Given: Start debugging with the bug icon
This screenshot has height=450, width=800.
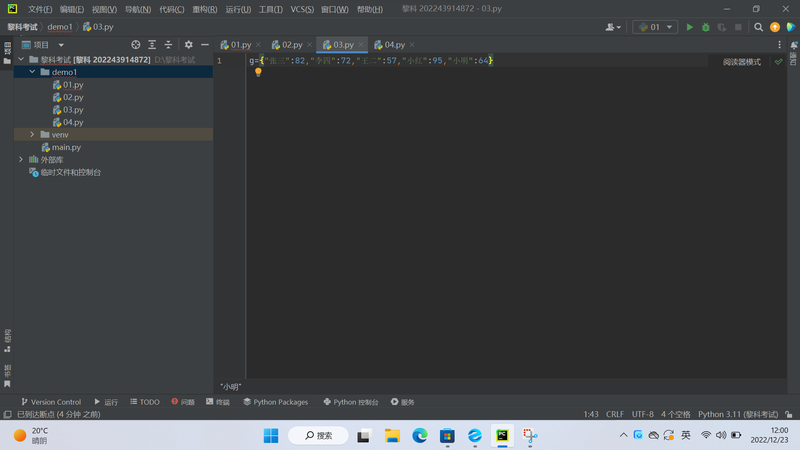Looking at the screenshot, I should [706, 27].
